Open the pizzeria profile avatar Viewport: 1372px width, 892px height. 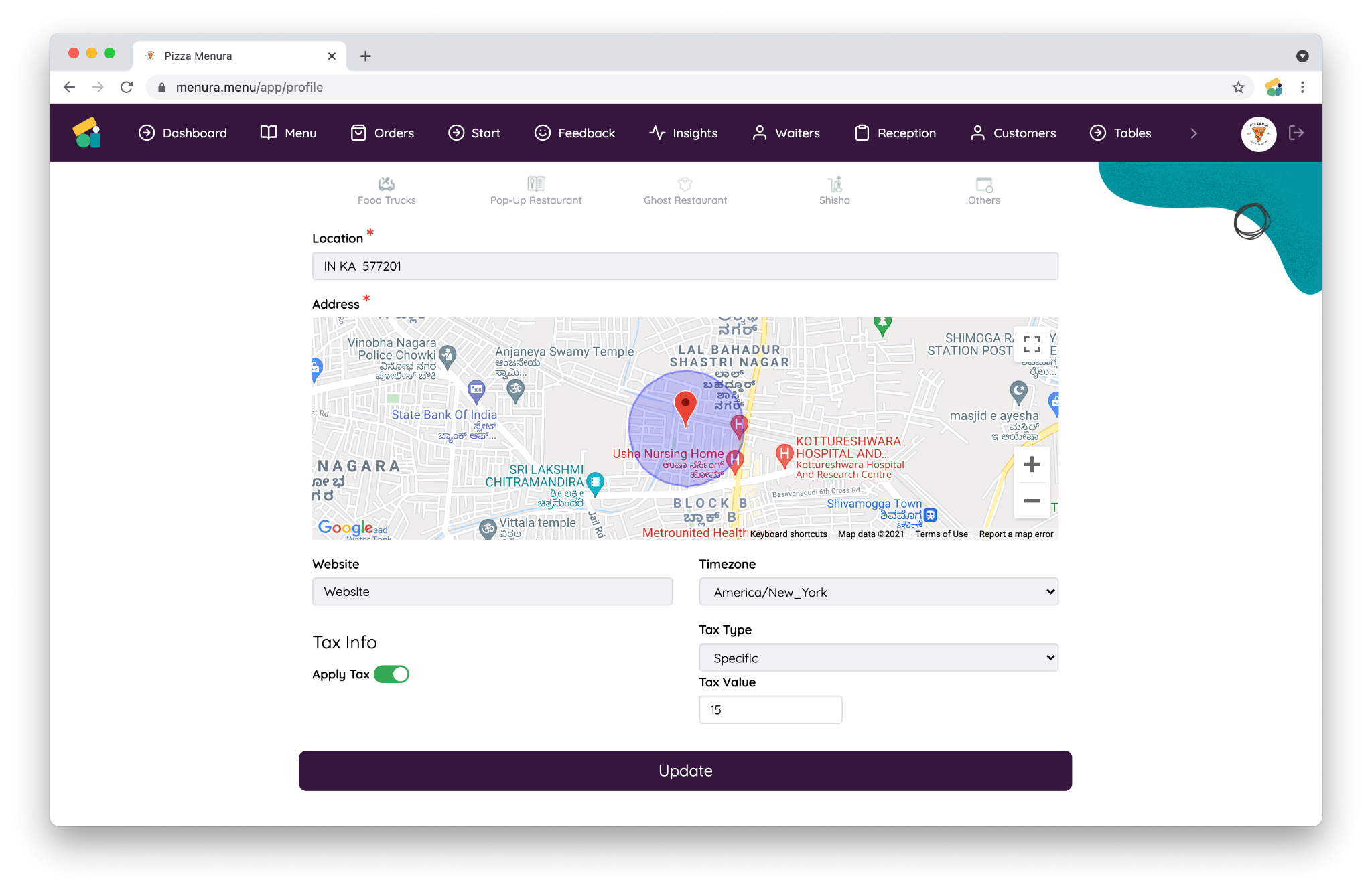pos(1258,133)
